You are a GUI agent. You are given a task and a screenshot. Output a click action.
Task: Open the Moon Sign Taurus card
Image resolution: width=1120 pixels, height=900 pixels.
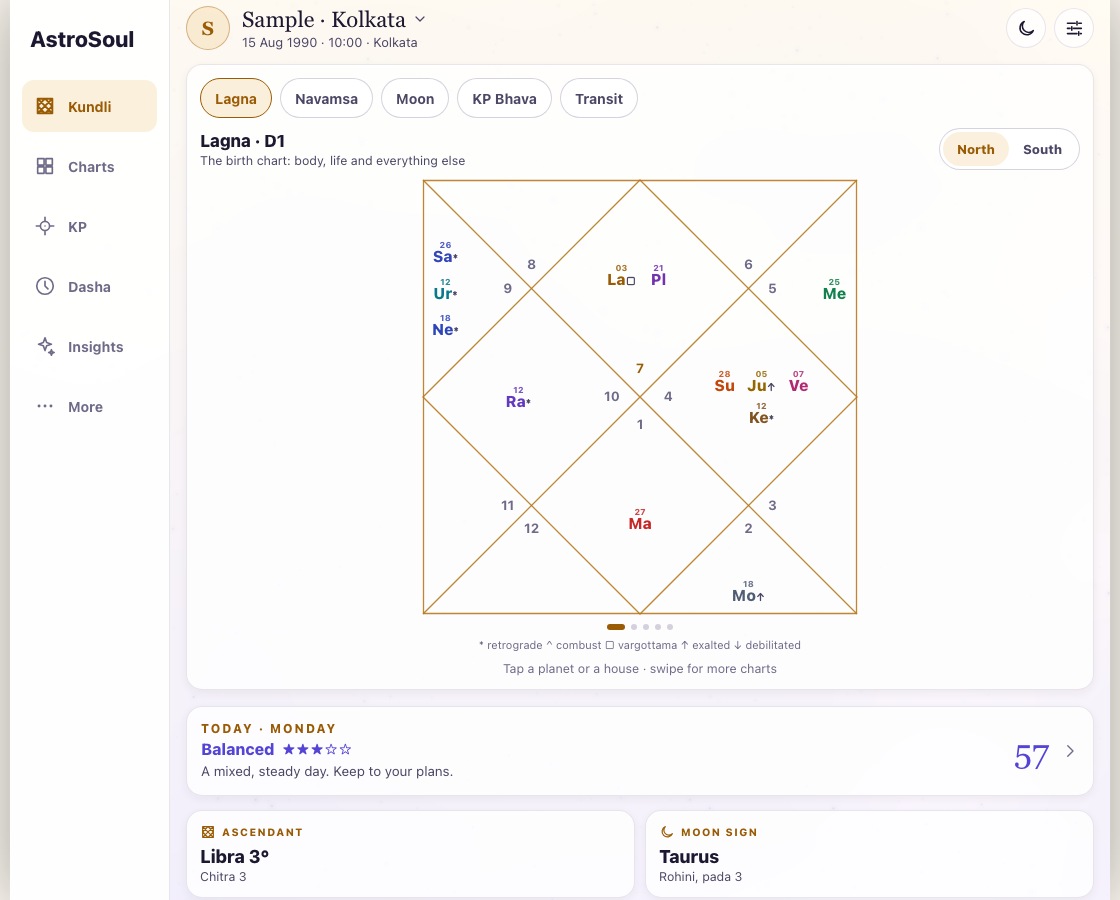pyautogui.click(x=869, y=854)
